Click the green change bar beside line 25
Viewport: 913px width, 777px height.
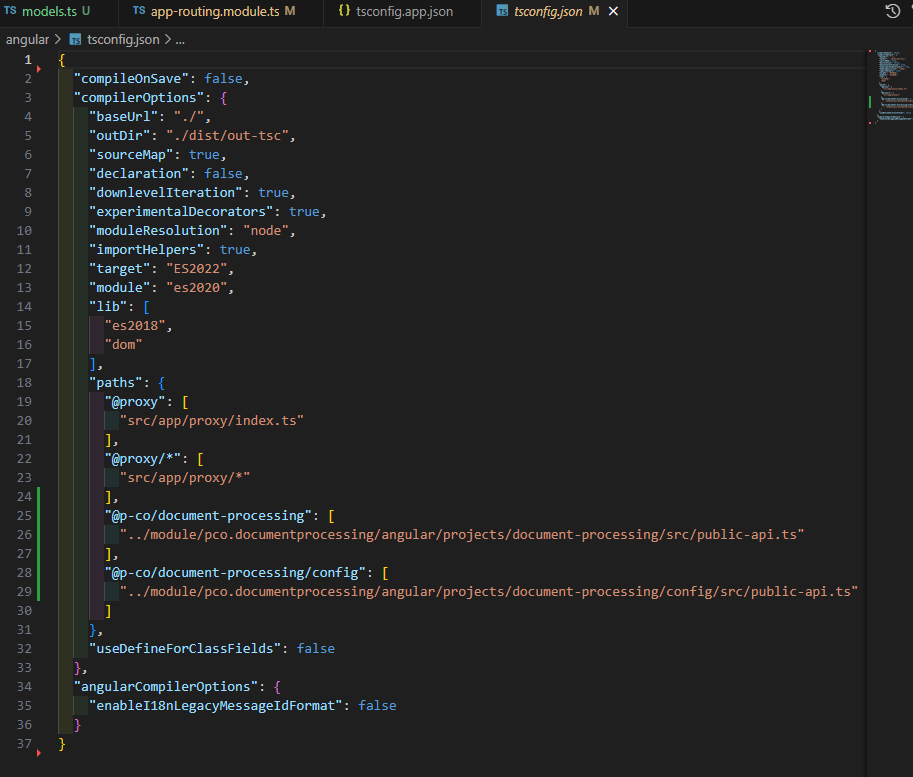(x=39, y=516)
